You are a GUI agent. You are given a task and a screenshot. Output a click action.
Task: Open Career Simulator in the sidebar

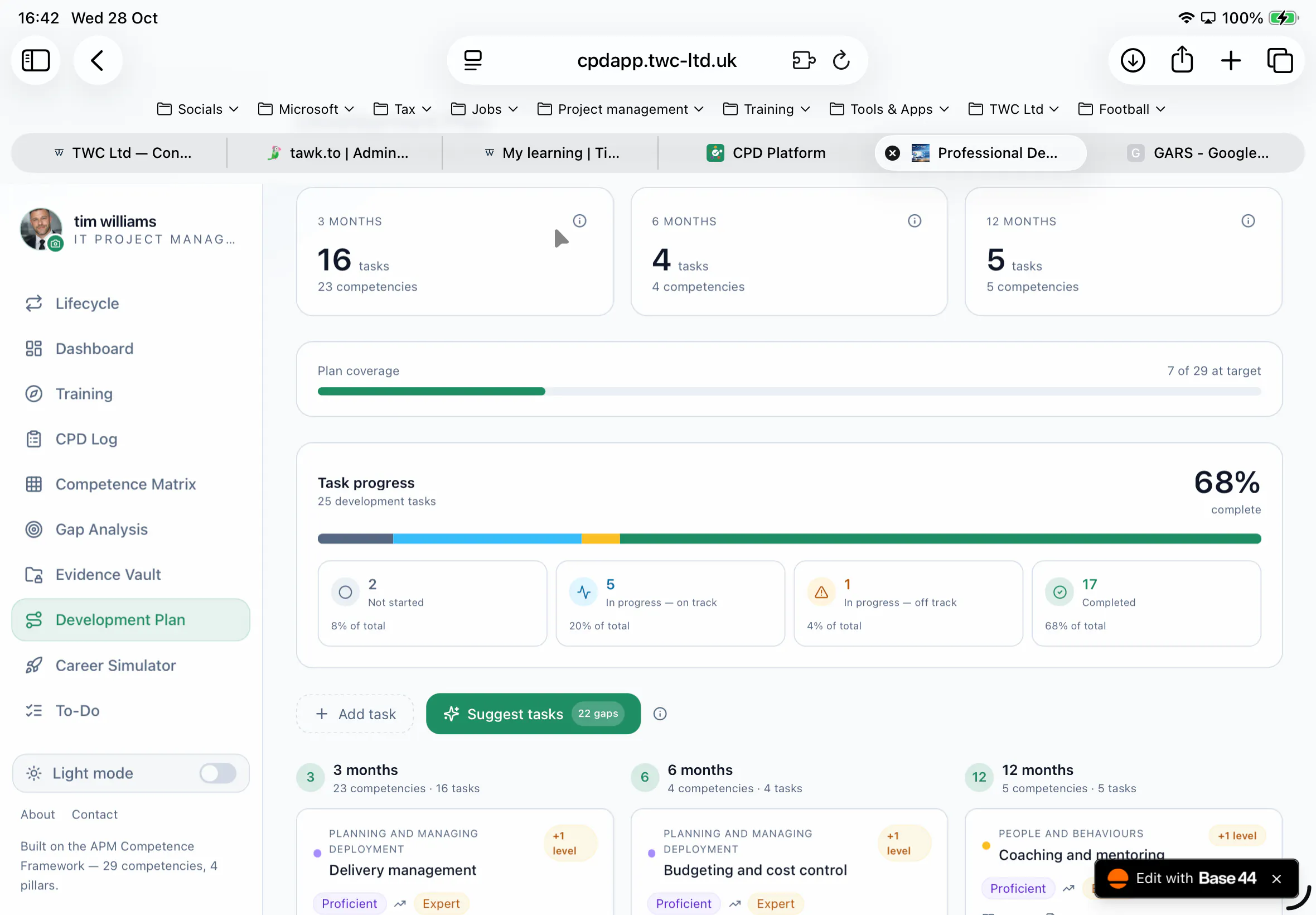click(x=130, y=666)
